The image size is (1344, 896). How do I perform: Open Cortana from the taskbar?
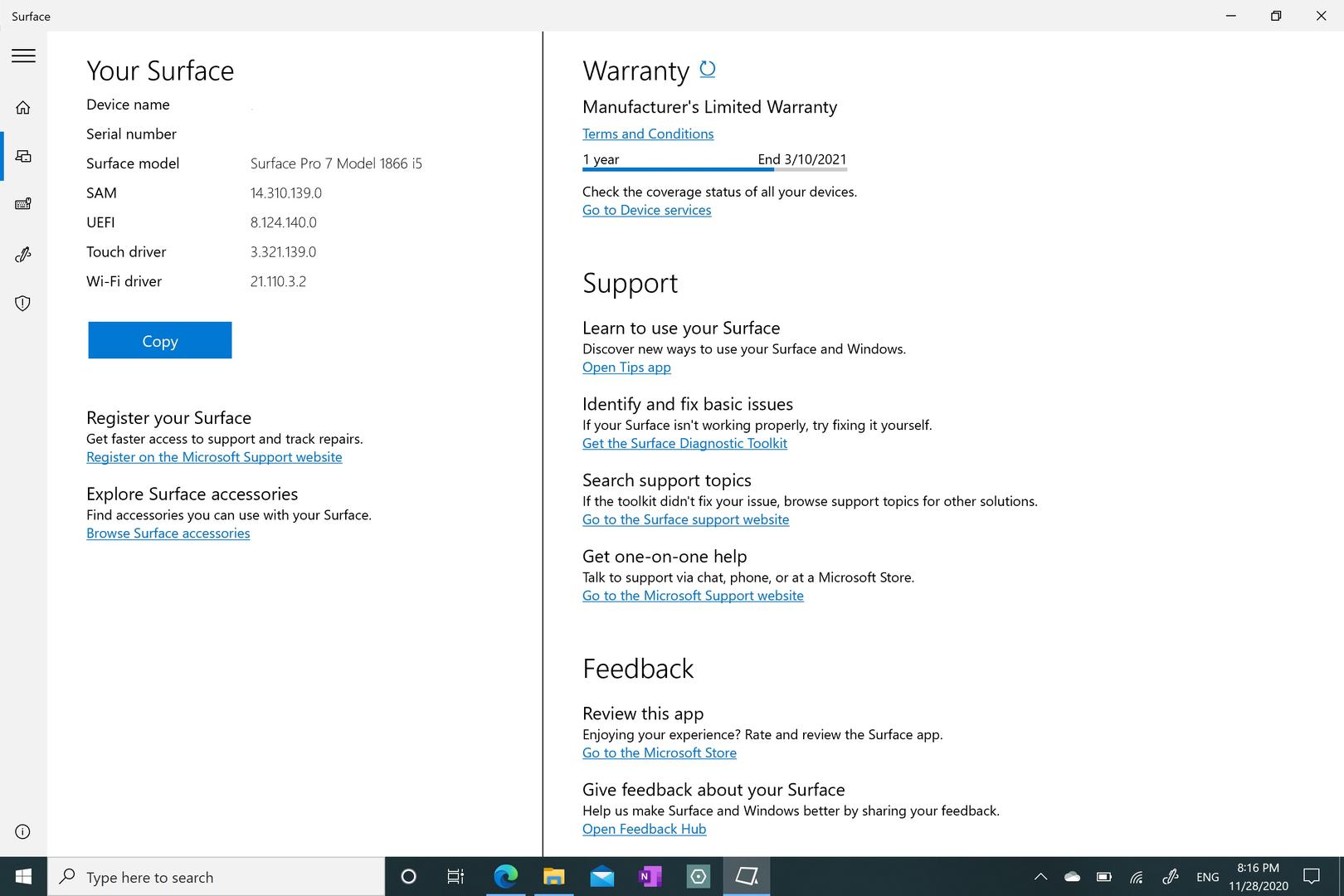[x=408, y=876]
